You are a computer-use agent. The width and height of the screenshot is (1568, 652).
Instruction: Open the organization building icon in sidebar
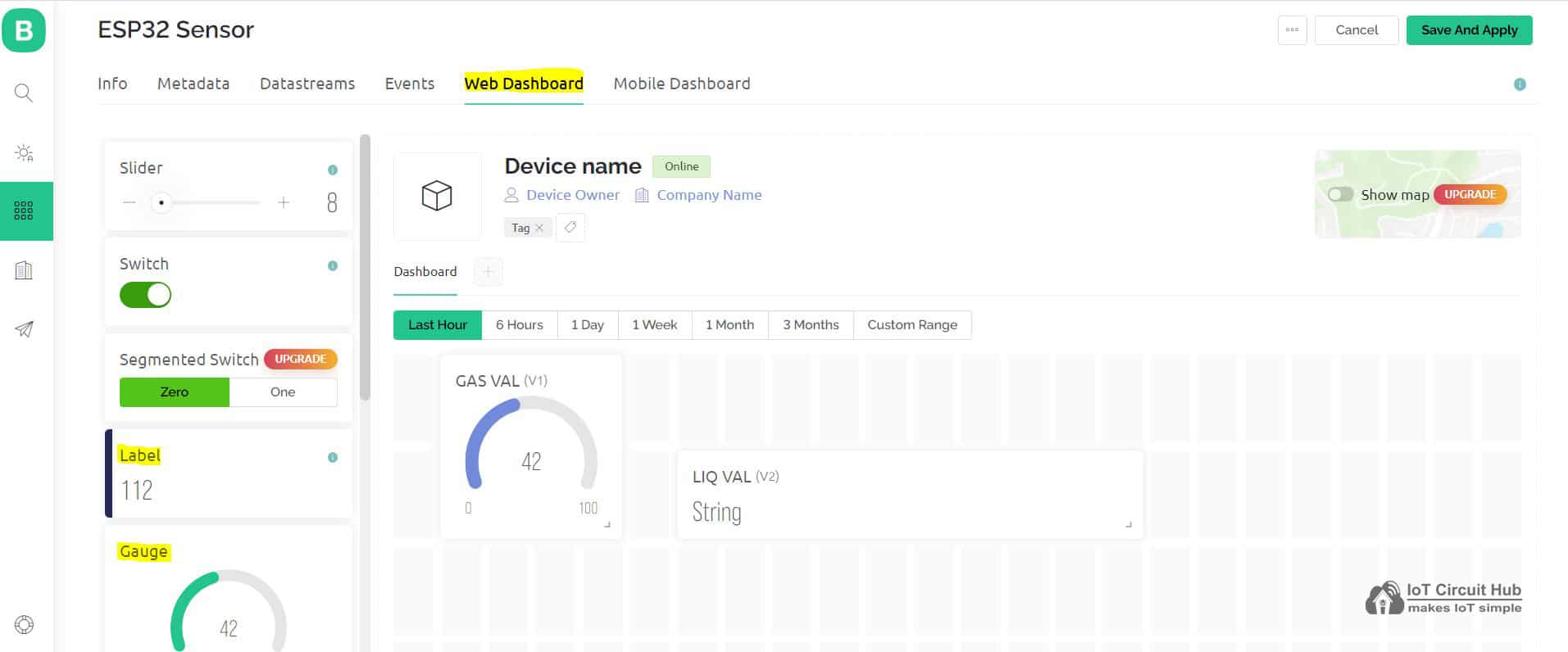24,270
